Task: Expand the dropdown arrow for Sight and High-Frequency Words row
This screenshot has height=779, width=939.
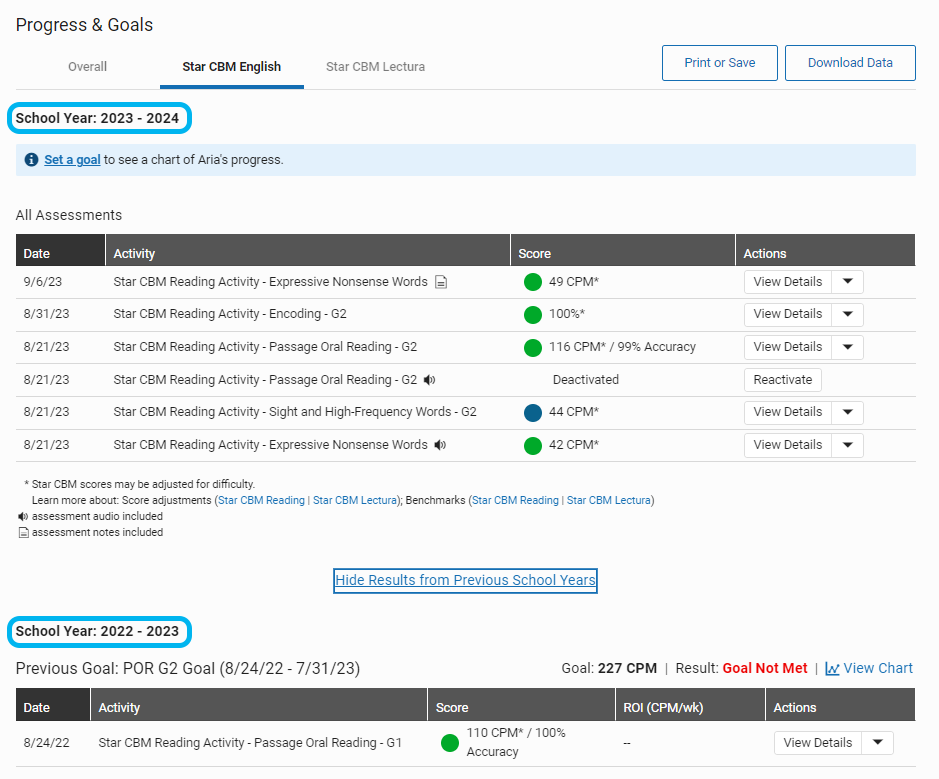Action: point(847,412)
